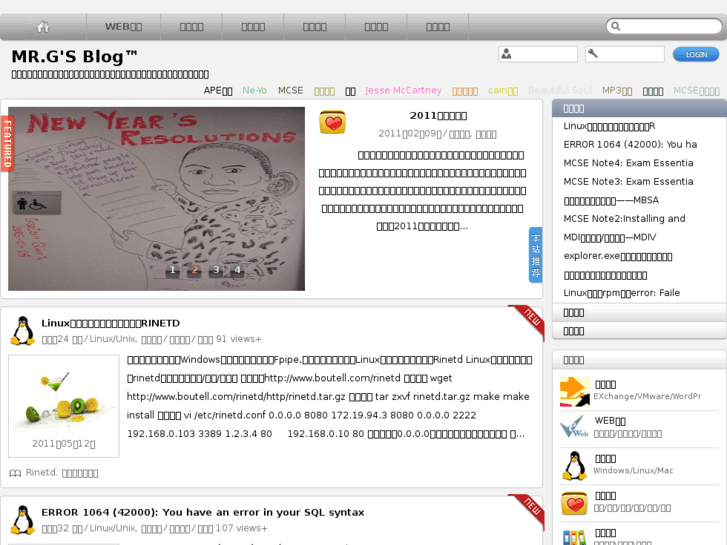The height and width of the screenshot is (545, 727).
Task: Open the ERROR 1064 (42000) post title
Action: [x=203, y=512]
